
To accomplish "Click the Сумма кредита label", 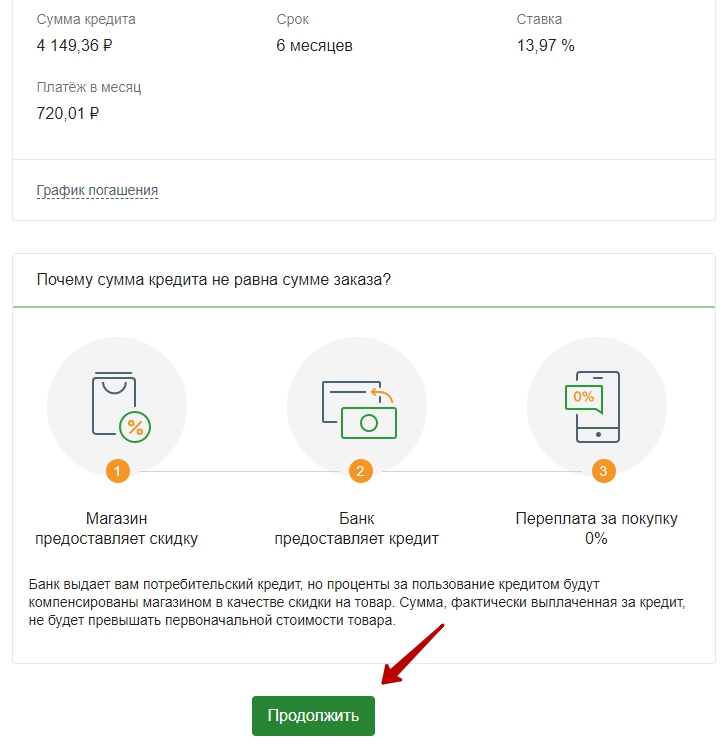I will click(x=86, y=20).
